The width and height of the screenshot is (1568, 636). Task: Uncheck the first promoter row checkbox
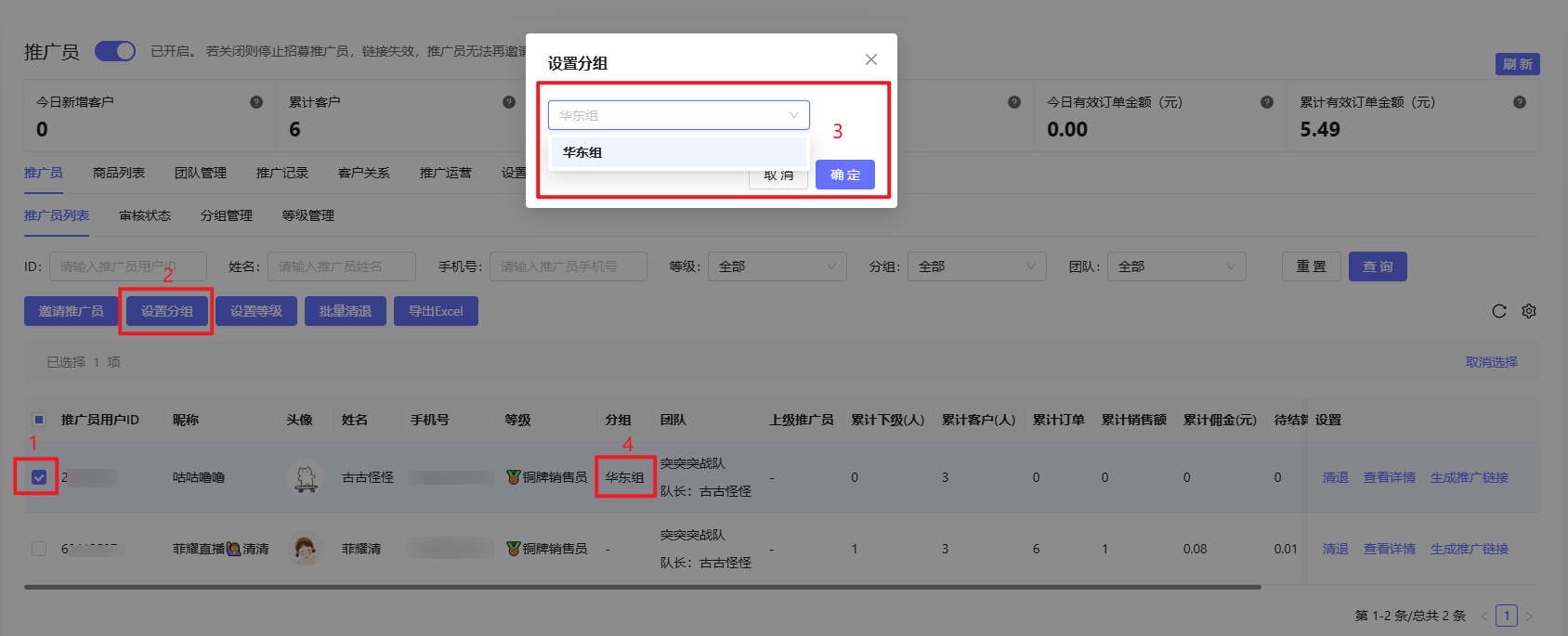point(39,477)
